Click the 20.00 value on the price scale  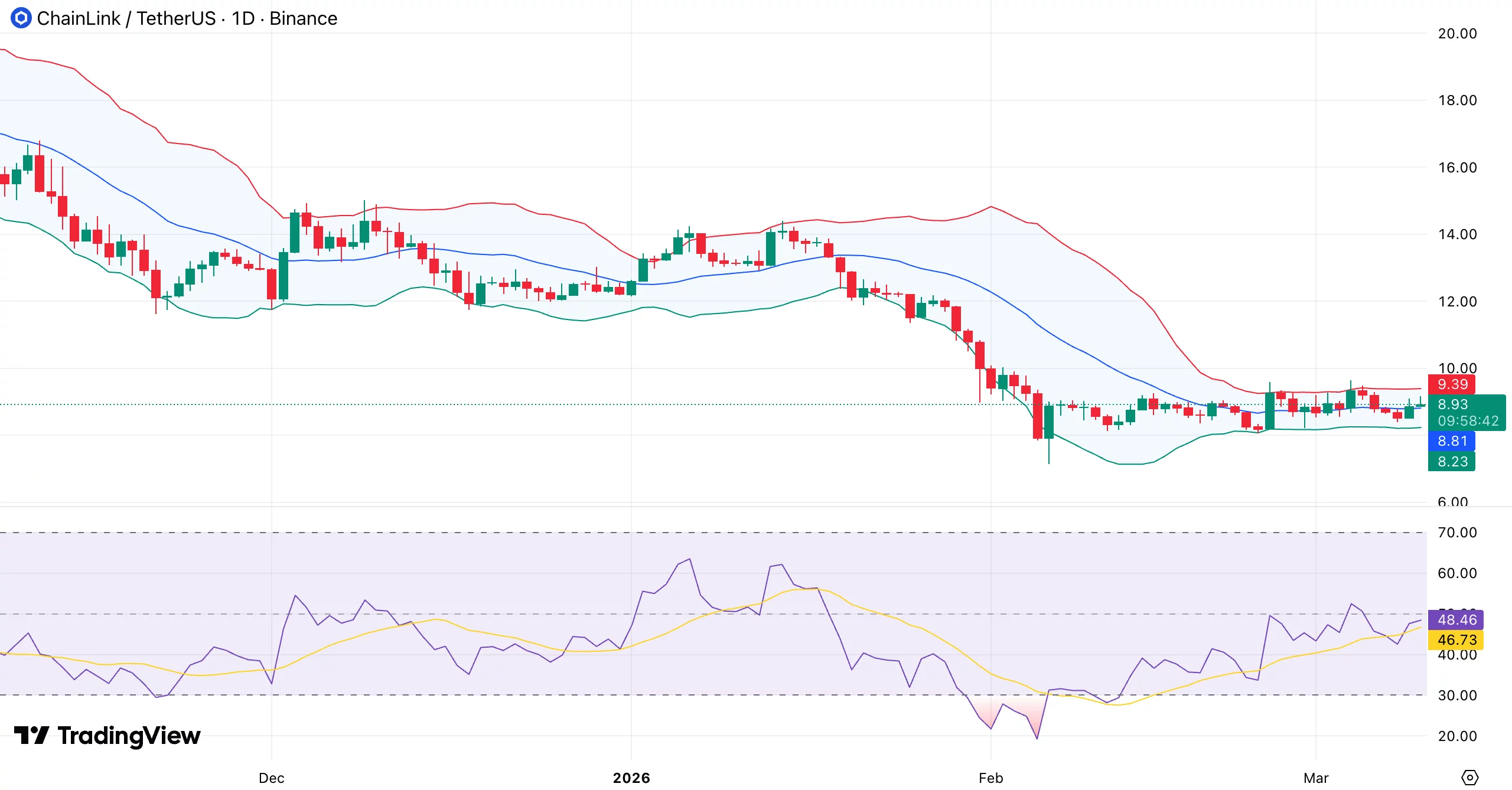click(x=1459, y=34)
